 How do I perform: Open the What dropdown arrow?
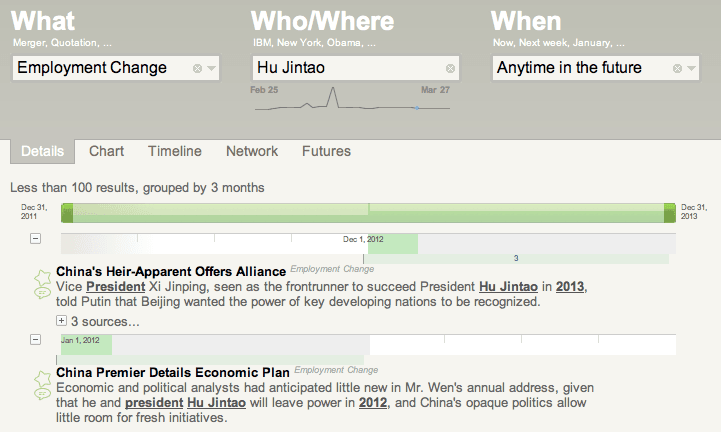coord(212,69)
